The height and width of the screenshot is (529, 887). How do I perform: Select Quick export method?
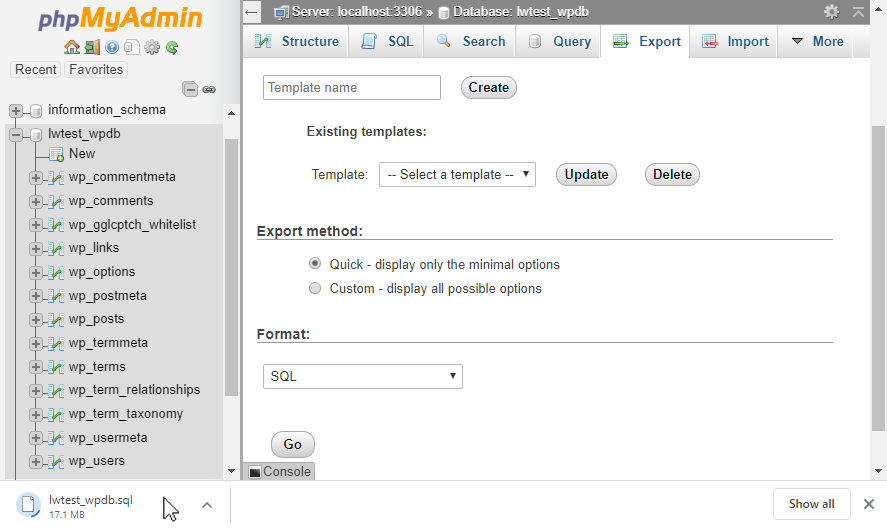click(315, 264)
